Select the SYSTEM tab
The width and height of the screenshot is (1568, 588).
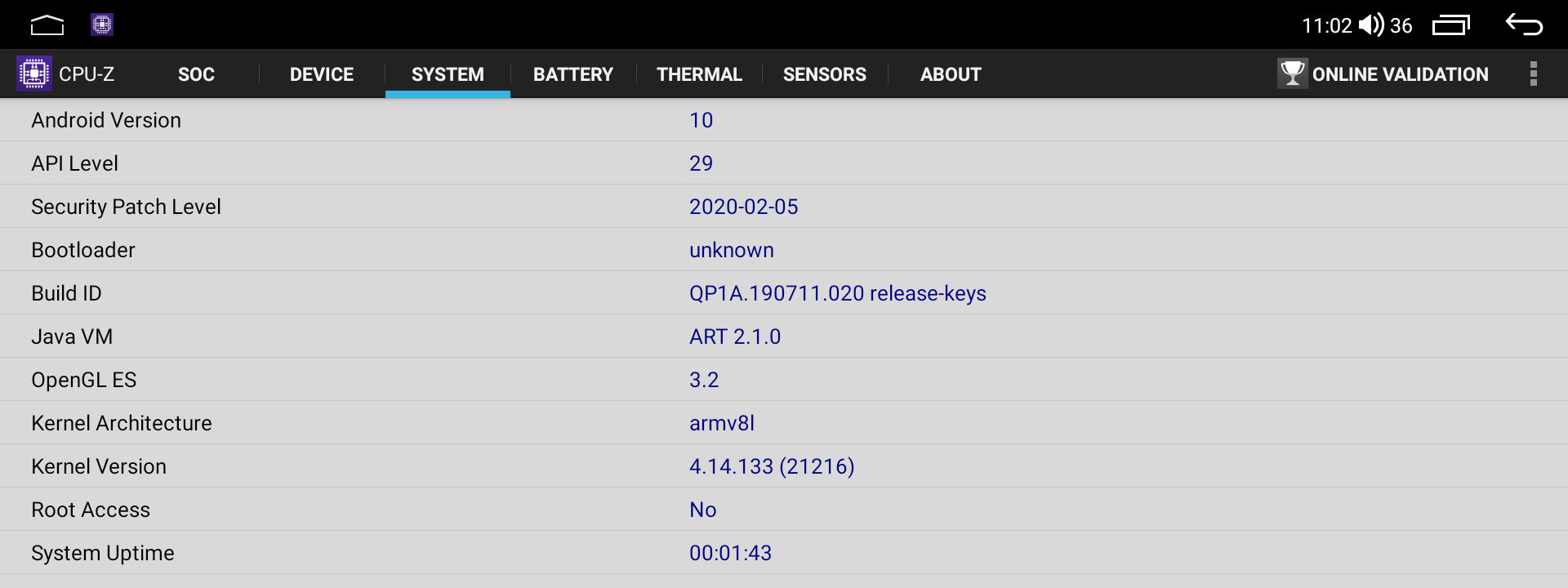click(x=448, y=74)
